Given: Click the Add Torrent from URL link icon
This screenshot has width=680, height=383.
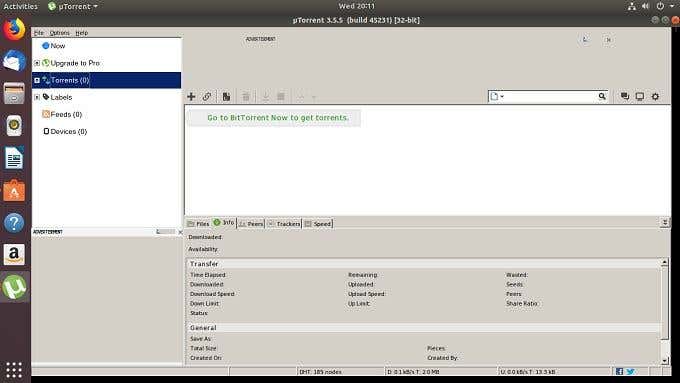Looking at the screenshot, I should tap(207, 96).
